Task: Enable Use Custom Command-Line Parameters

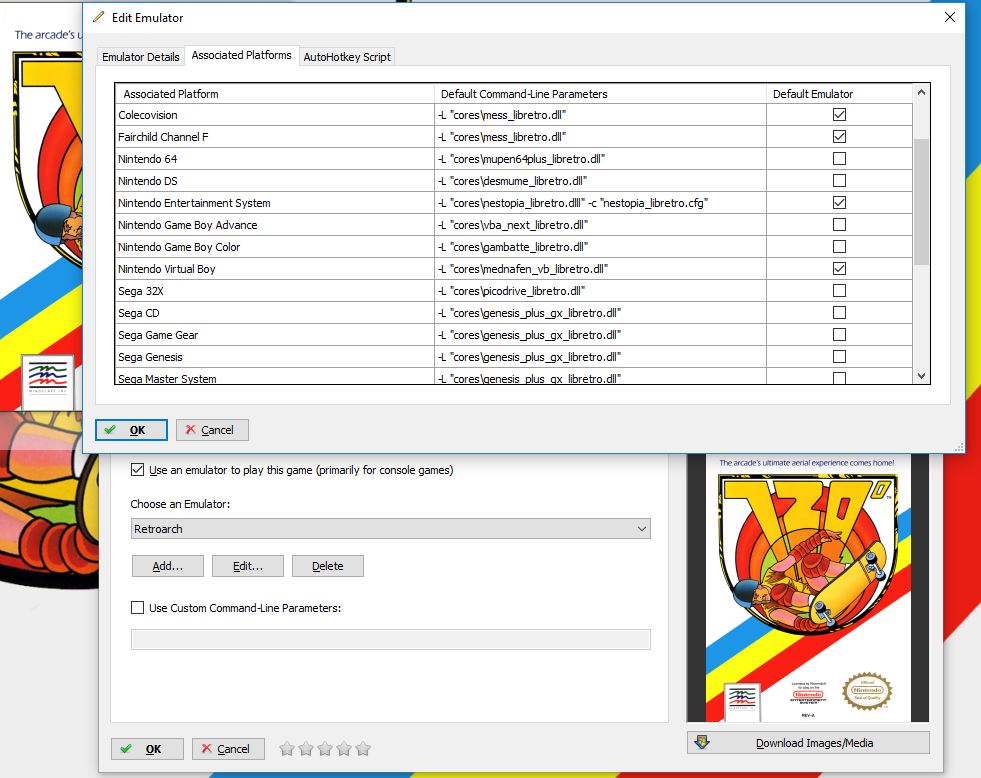Action: (137, 607)
